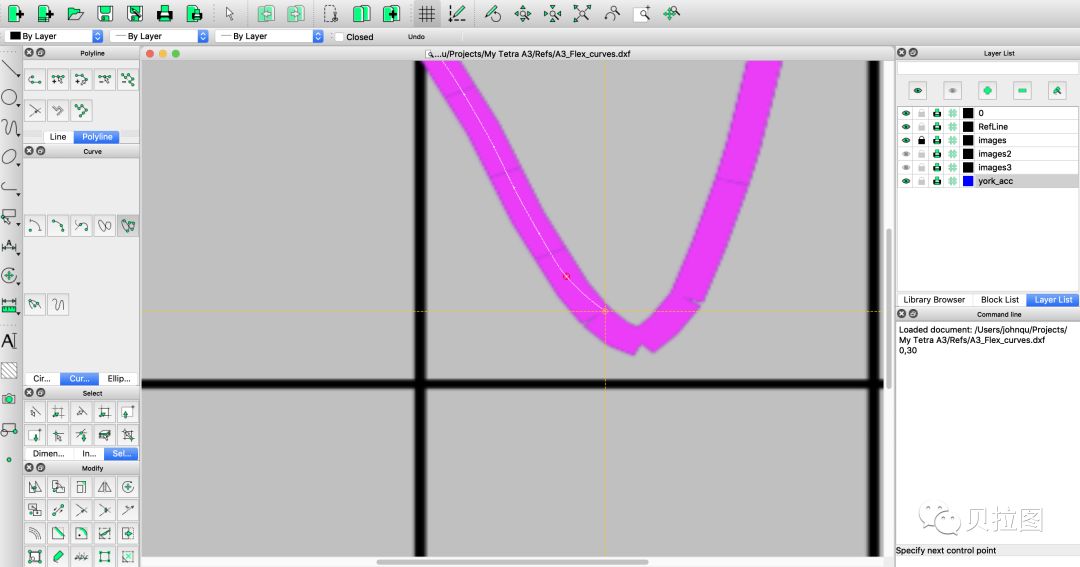Select the Circle tool in left sidebar
This screenshot has height=567, width=1080.
coord(9,98)
